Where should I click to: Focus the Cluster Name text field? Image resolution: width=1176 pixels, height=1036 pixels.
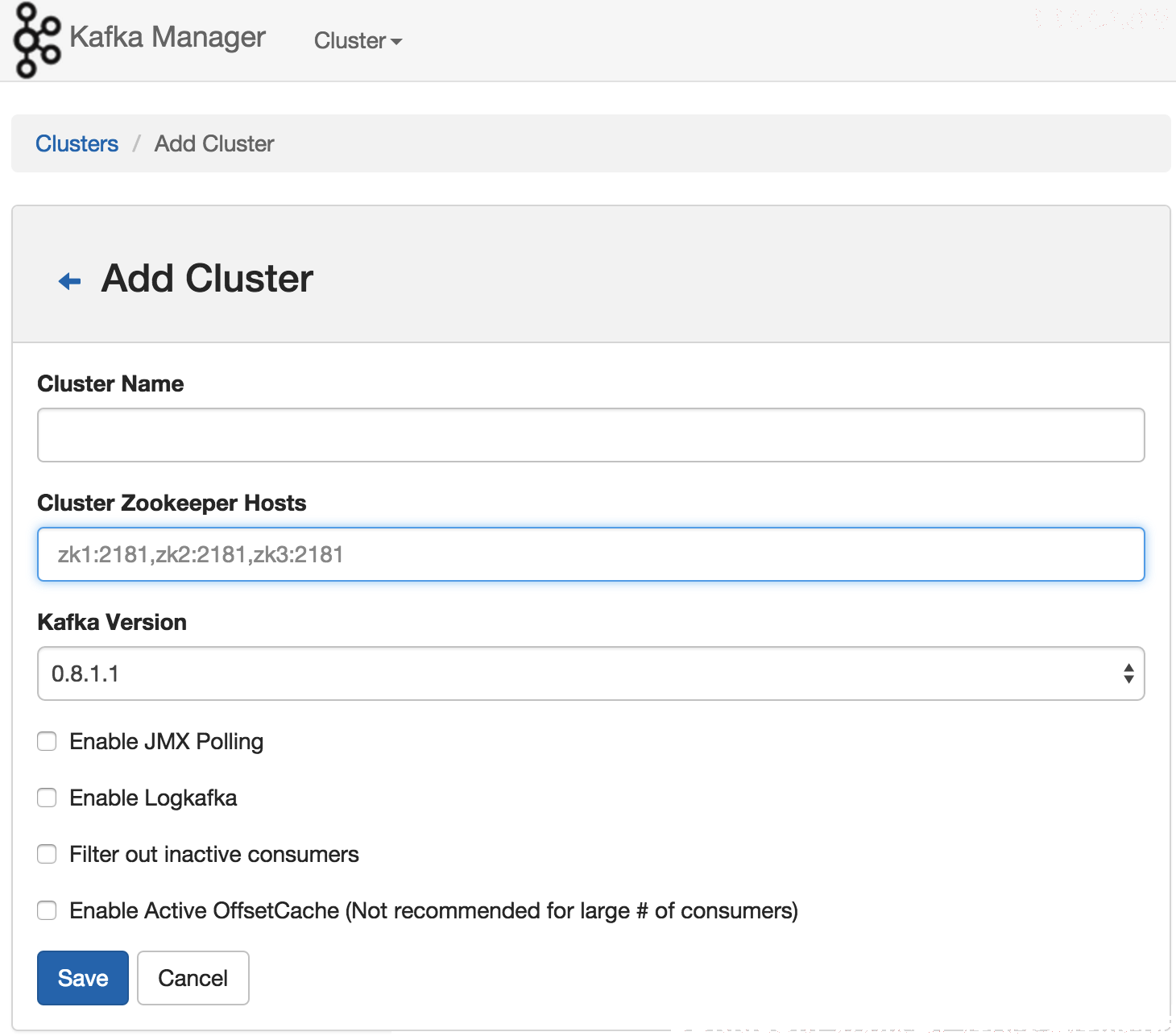coord(591,435)
